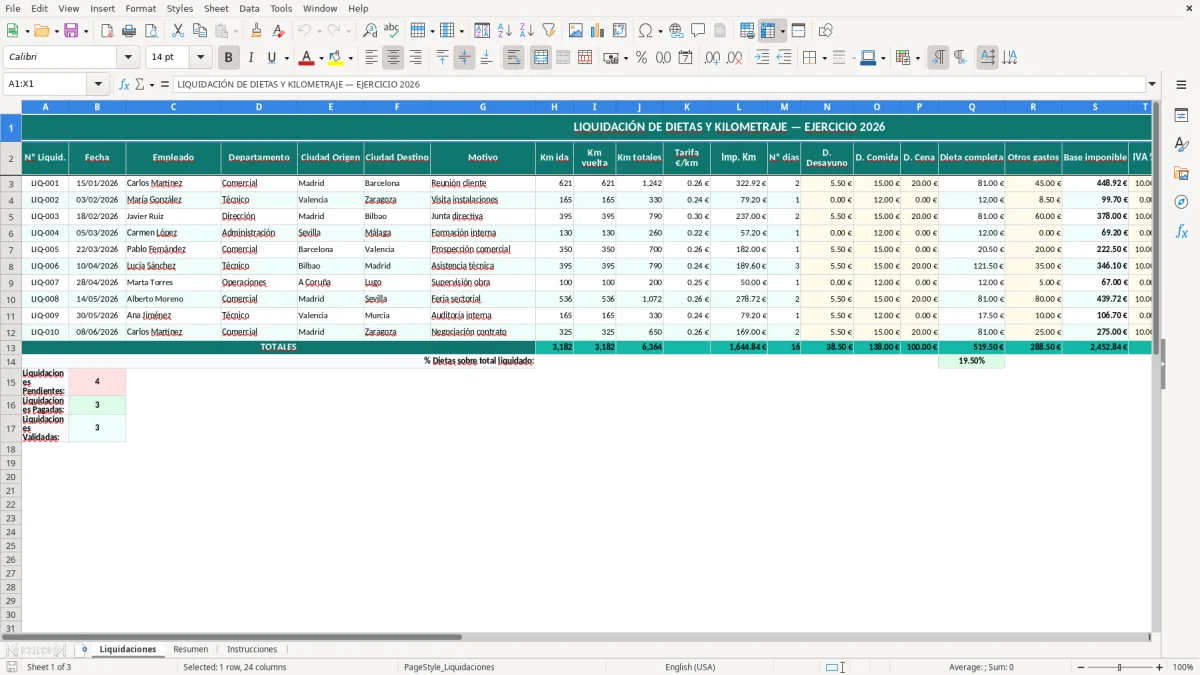Click Zoom In plus button
This screenshot has width=1200, height=675.
click(x=1160, y=667)
